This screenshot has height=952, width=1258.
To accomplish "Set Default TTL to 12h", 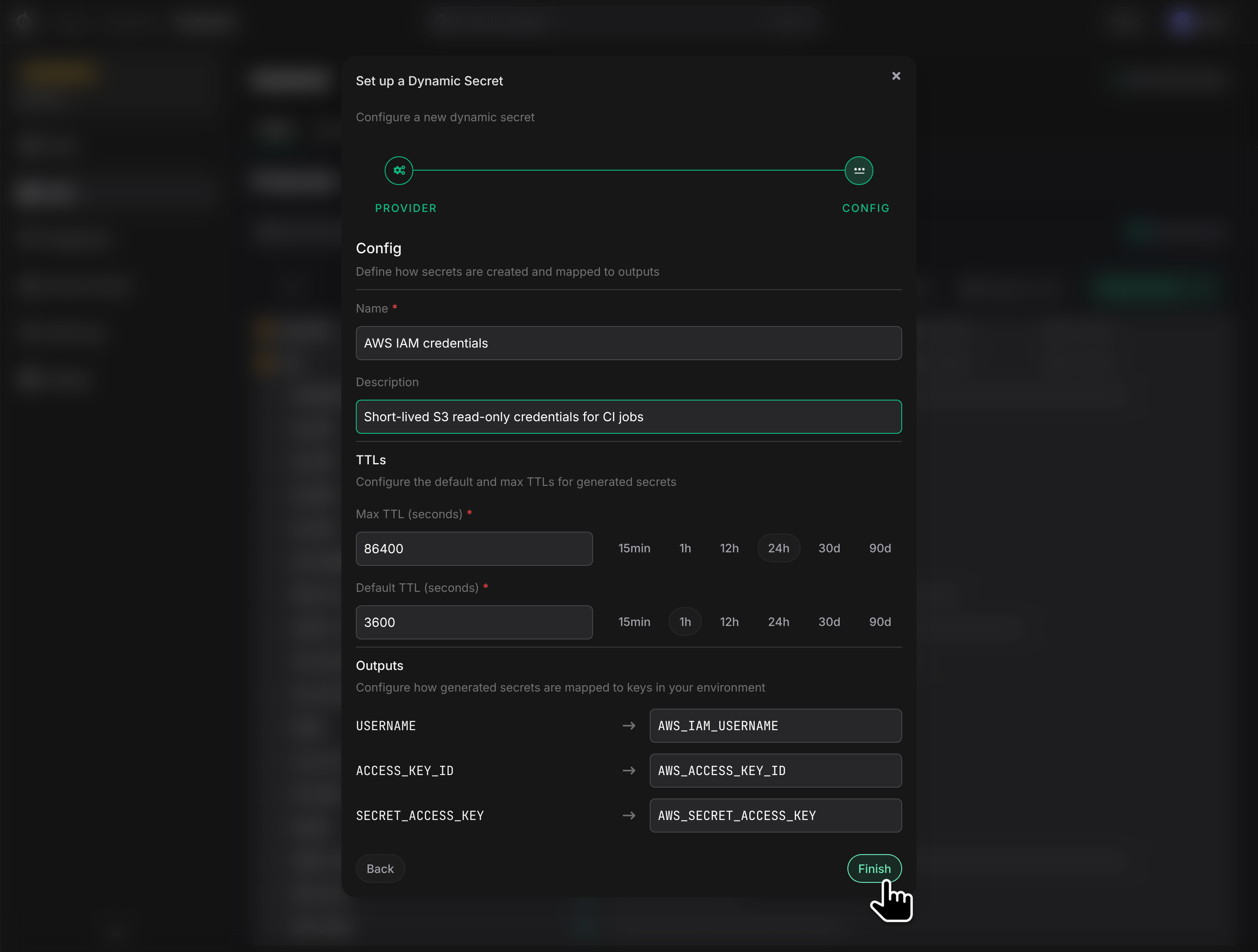I will click(729, 622).
